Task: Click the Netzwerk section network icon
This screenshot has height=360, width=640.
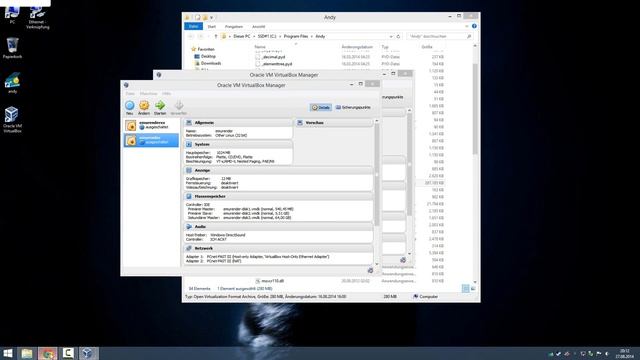Action: (189, 248)
